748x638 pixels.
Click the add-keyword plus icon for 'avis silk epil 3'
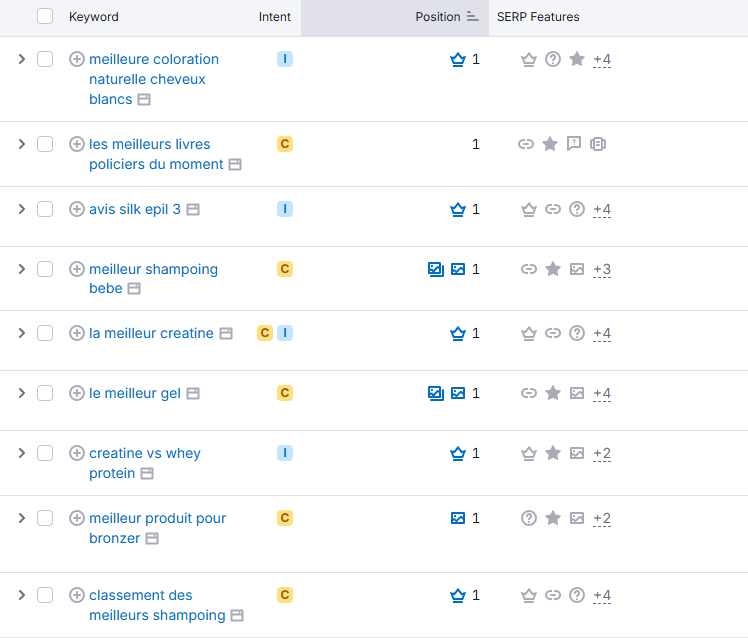point(77,209)
